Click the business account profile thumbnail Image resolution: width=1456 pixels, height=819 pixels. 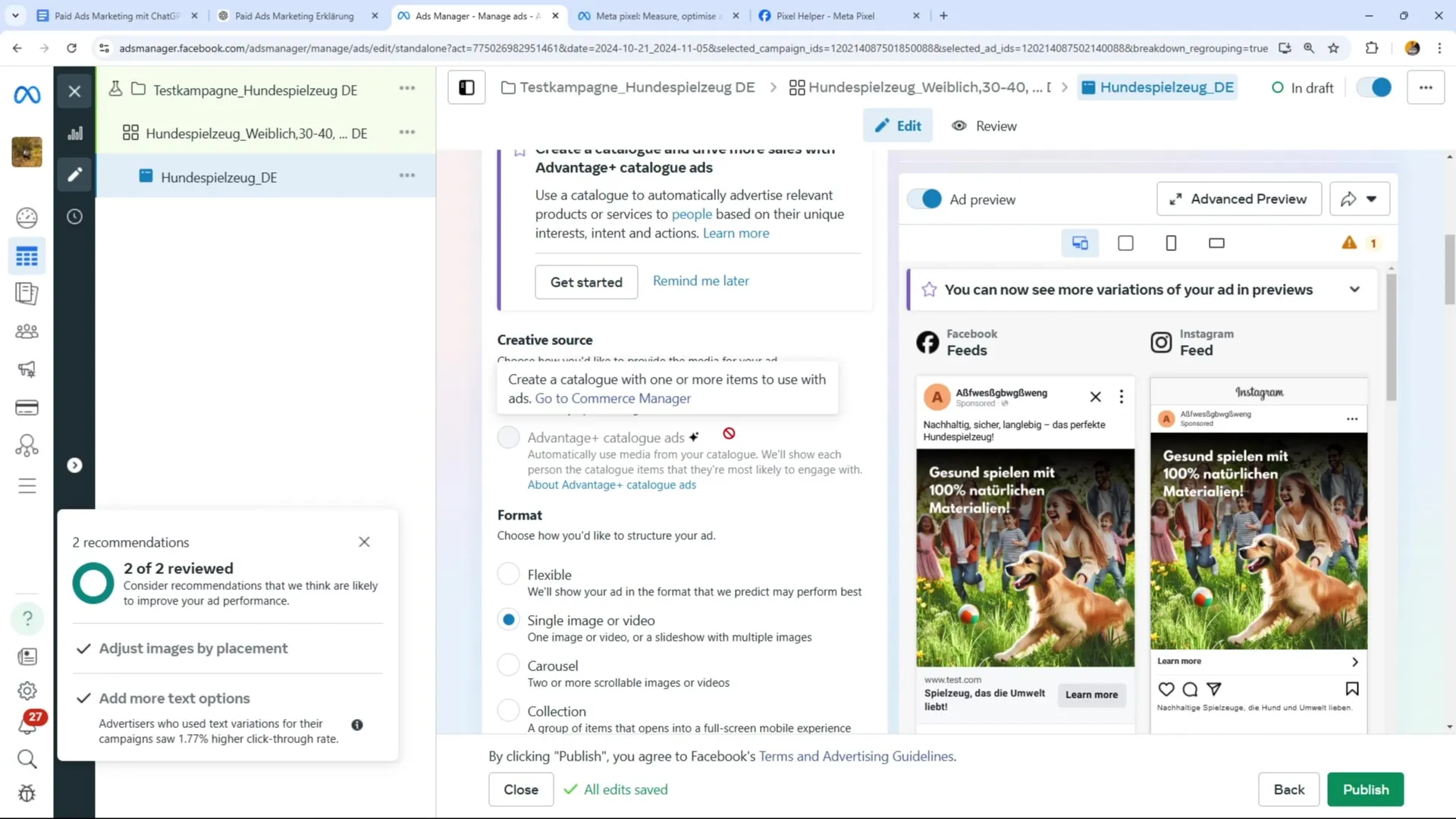coord(27,152)
